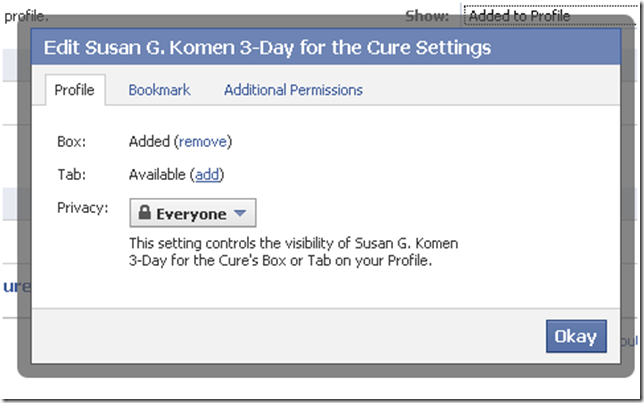Screen dimensions: 644x403
Task: Click the lock icon in Privacy selector
Action: click(145, 214)
